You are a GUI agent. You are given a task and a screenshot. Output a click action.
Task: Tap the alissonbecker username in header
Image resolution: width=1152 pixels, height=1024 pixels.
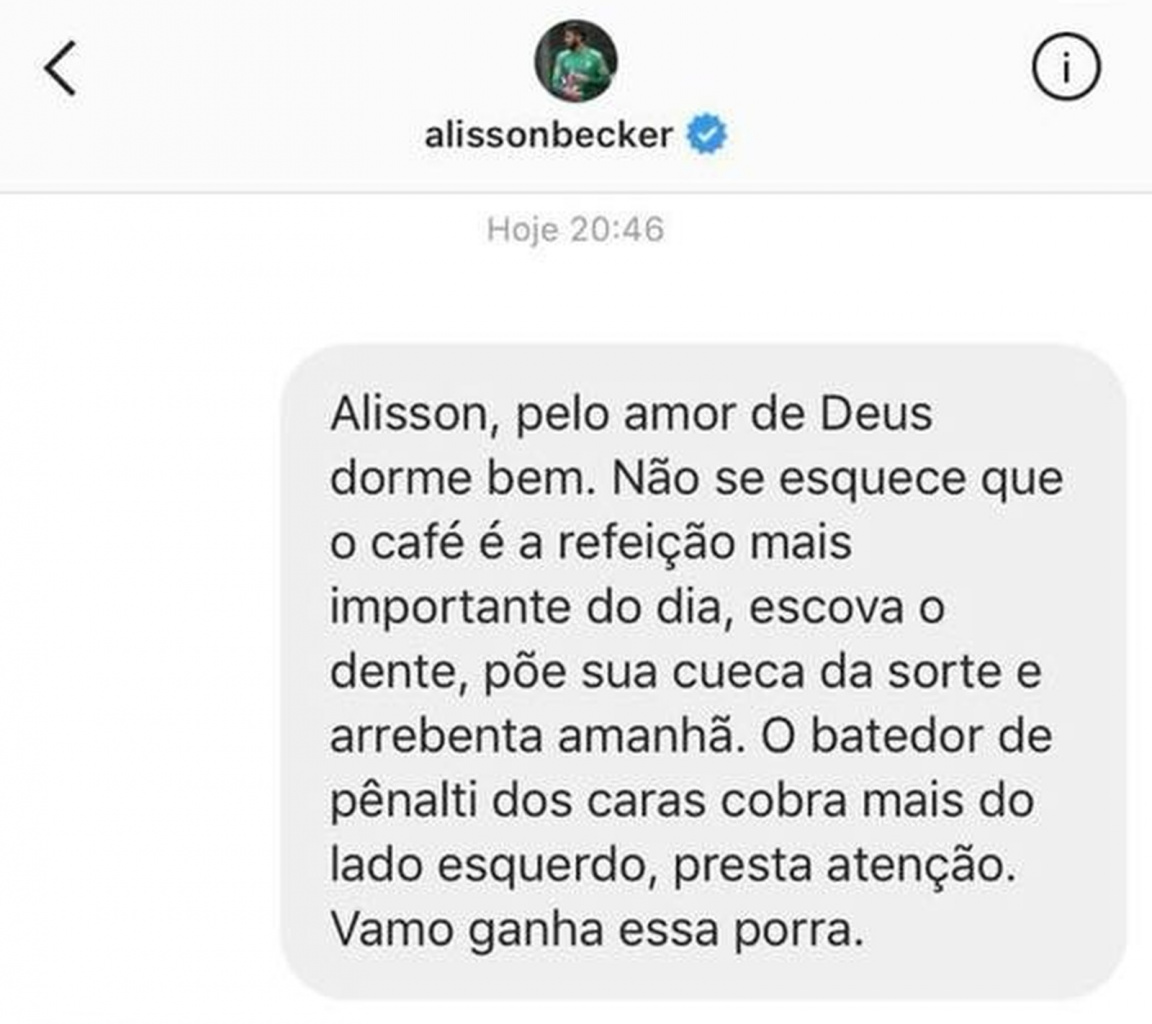[548, 135]
